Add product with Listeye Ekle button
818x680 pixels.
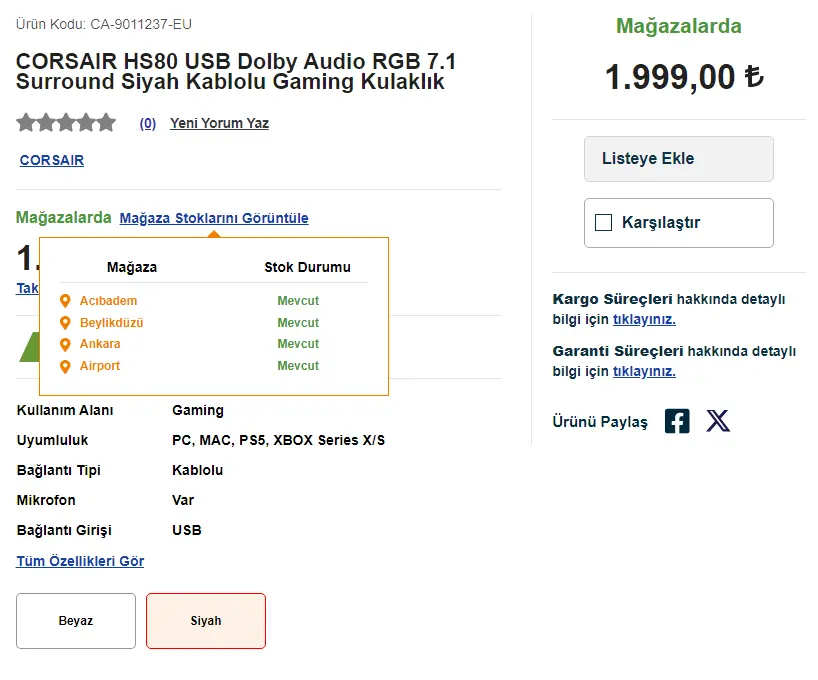tap(679, 159)
